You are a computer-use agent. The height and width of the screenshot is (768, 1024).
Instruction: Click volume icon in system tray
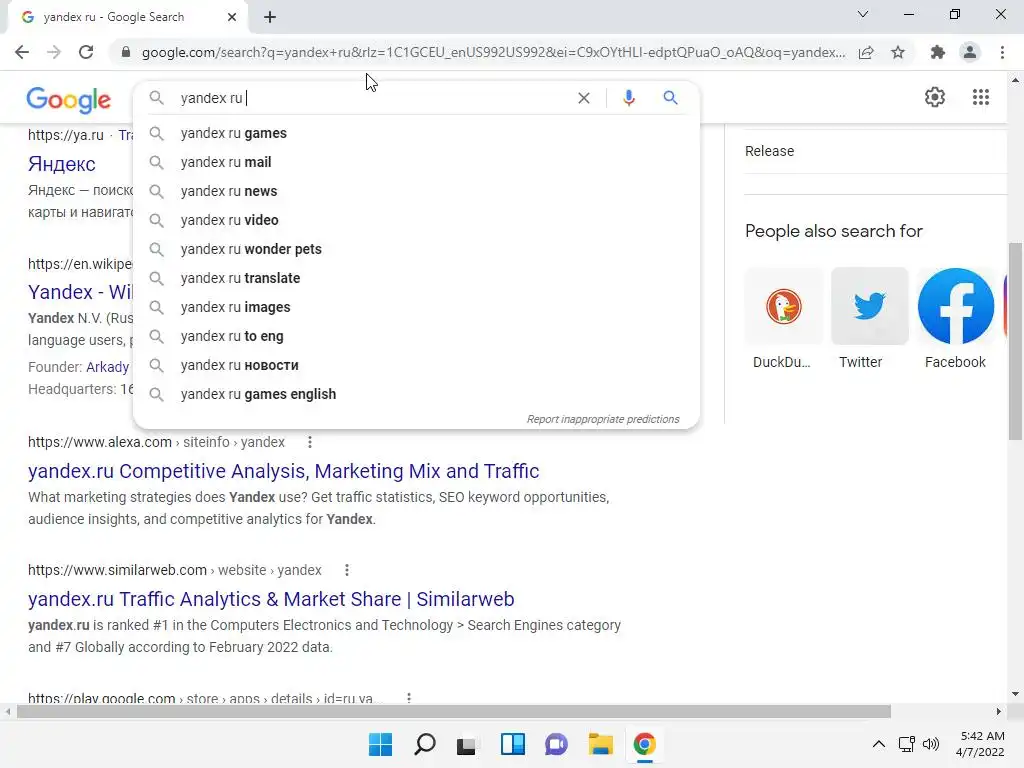coord(931,744)
